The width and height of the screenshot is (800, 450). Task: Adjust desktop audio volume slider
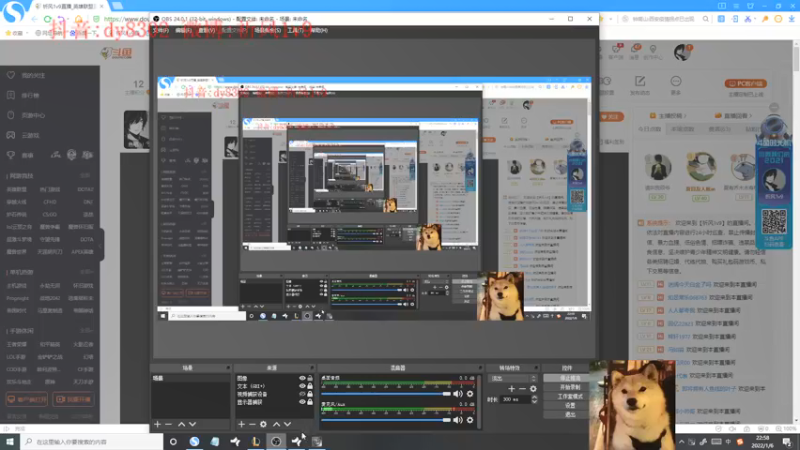(386, 394)
